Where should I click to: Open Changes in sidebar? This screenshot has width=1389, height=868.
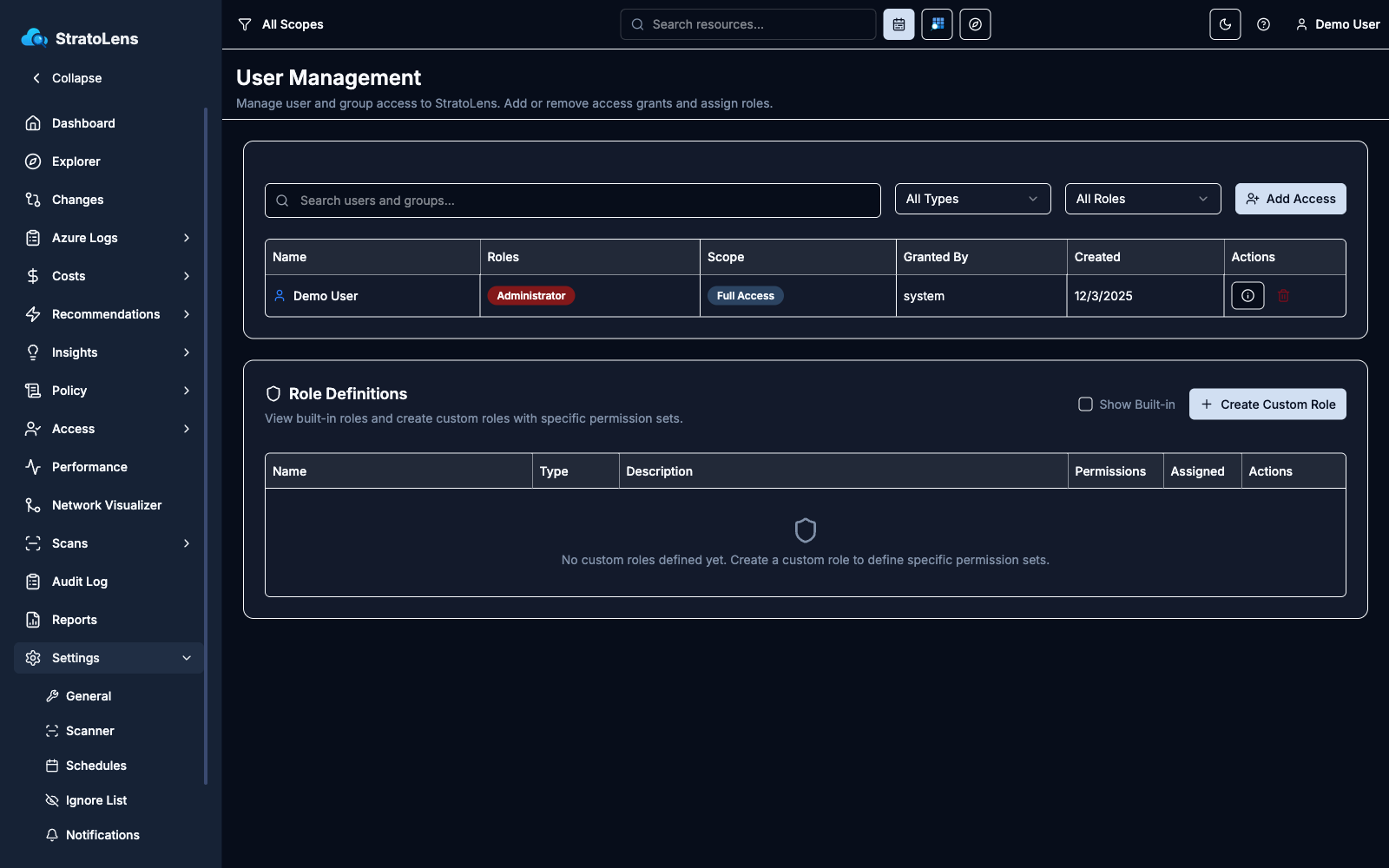point(109,200)
